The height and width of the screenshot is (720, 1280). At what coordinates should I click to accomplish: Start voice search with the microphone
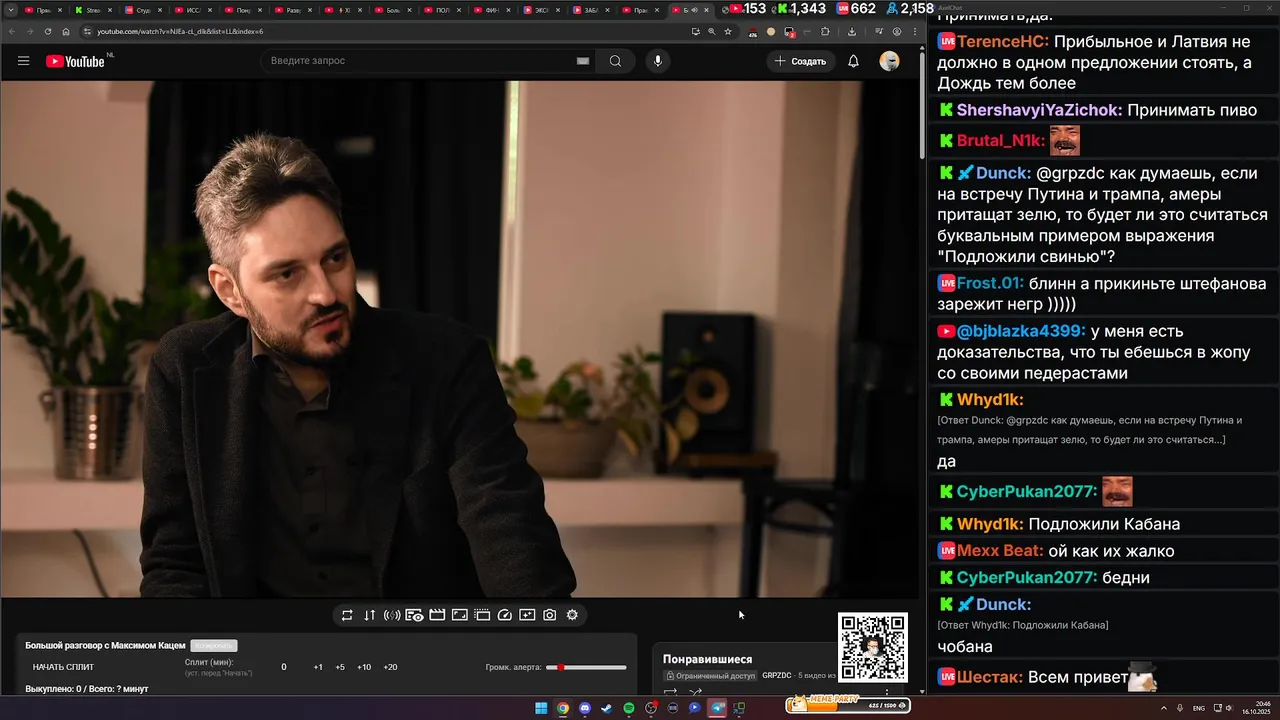click(657, 61)
